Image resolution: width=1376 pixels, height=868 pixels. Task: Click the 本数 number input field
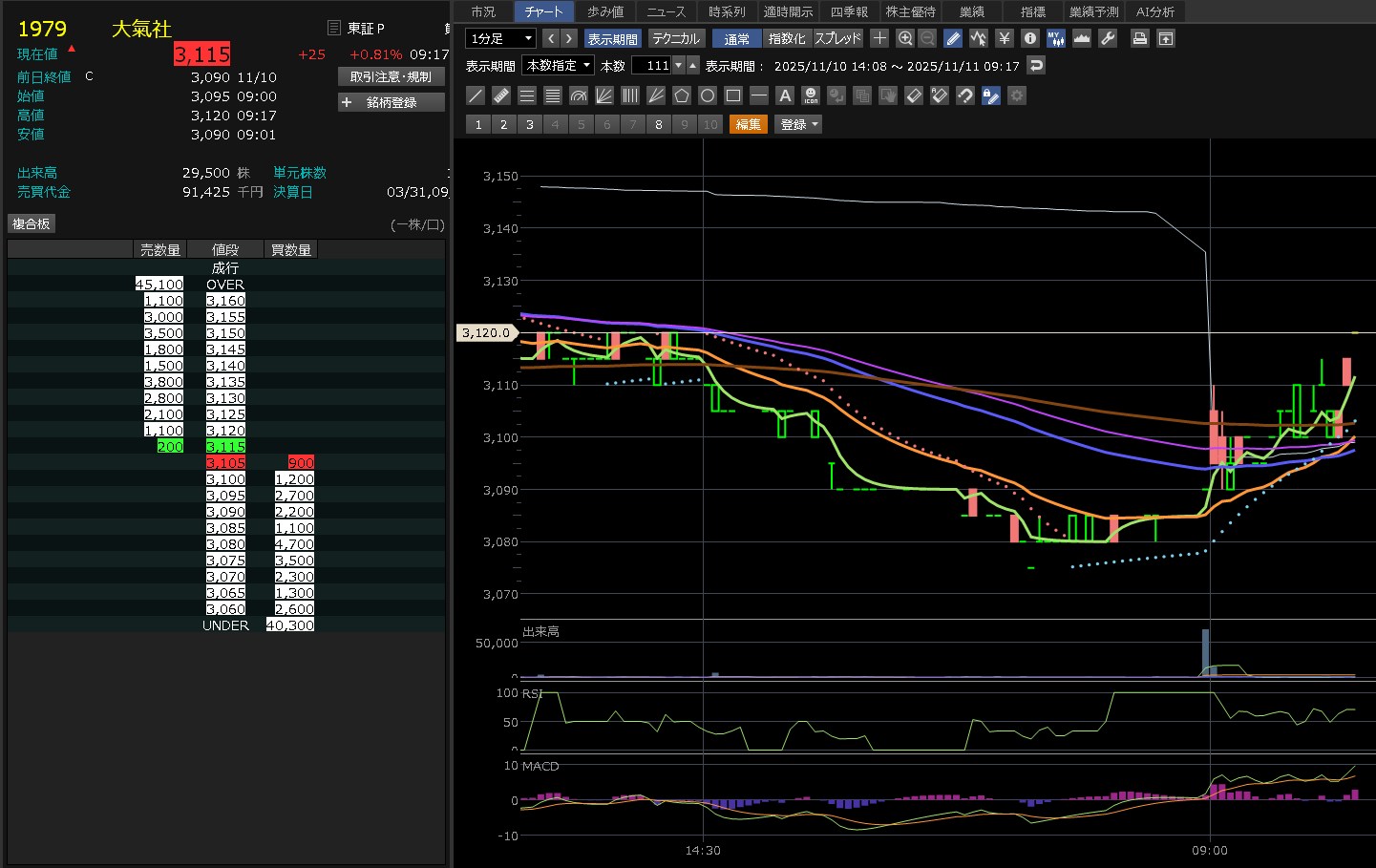coord(652,65)
